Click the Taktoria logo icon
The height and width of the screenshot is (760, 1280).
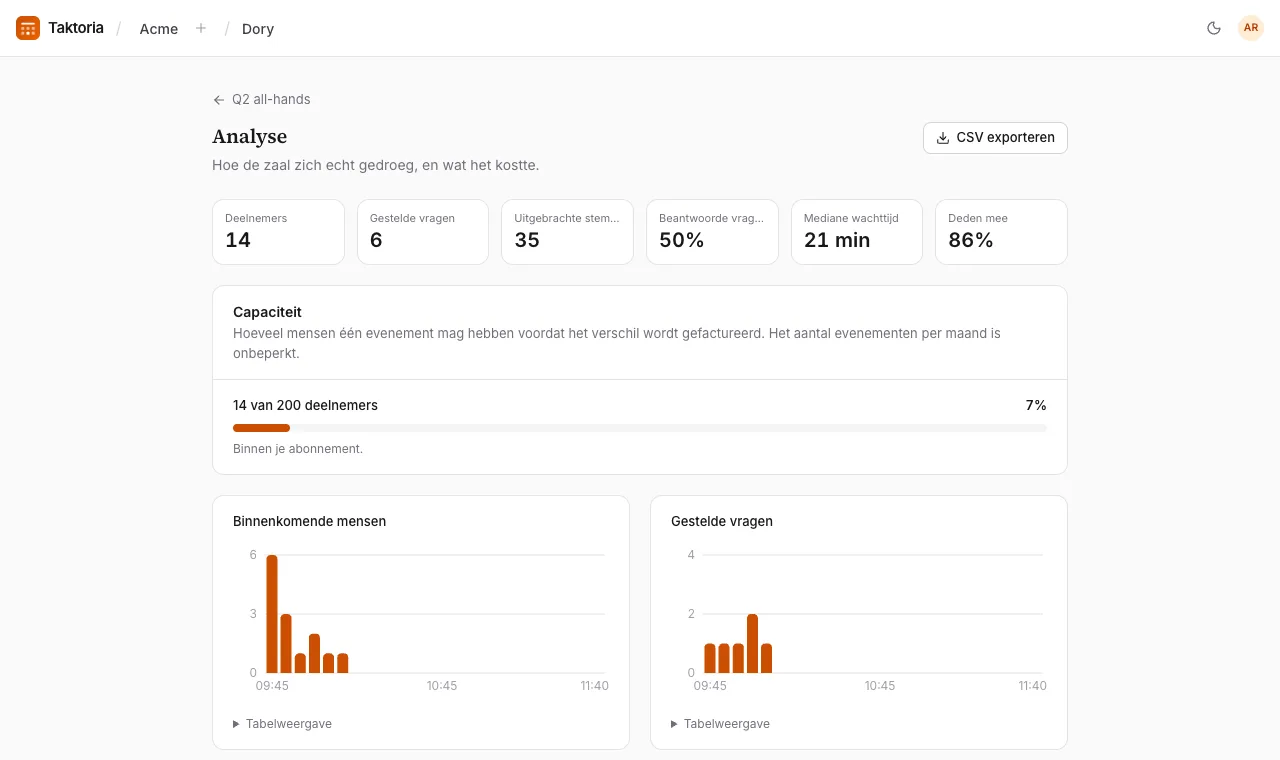tap(28, 28)
